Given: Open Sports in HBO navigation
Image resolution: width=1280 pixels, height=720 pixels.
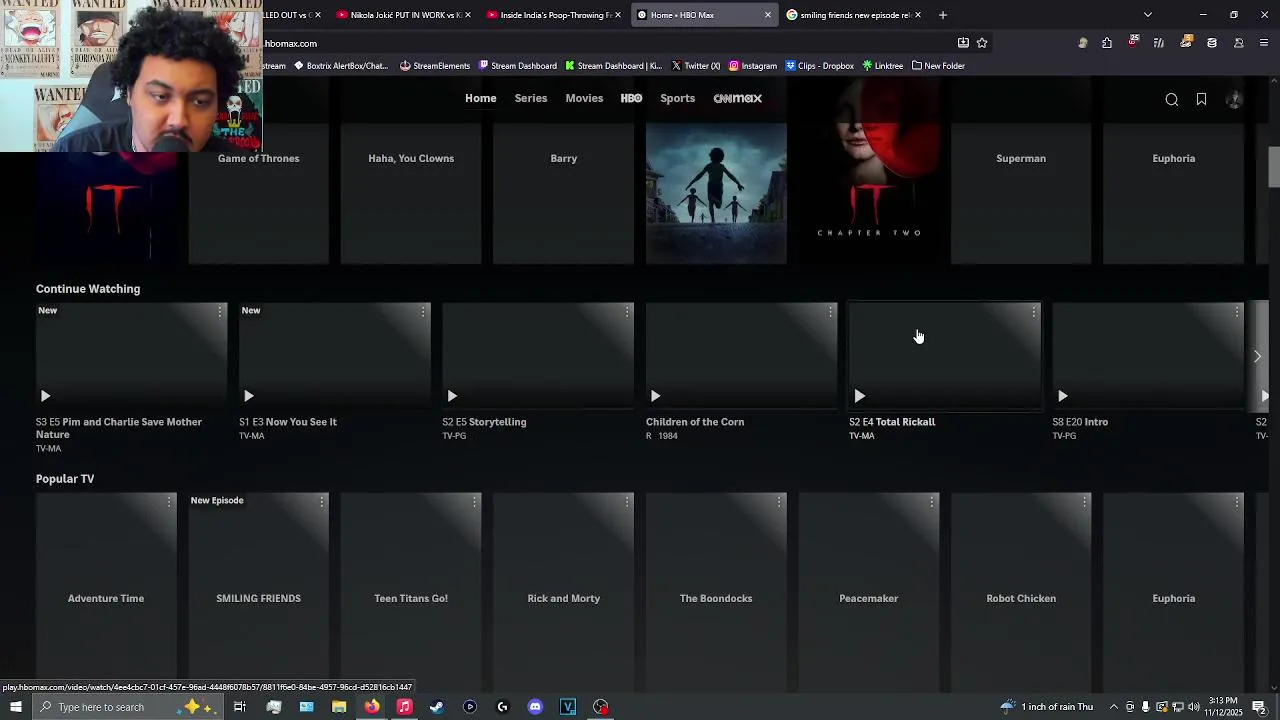Looking at the screenshot, I should [677, 99].
